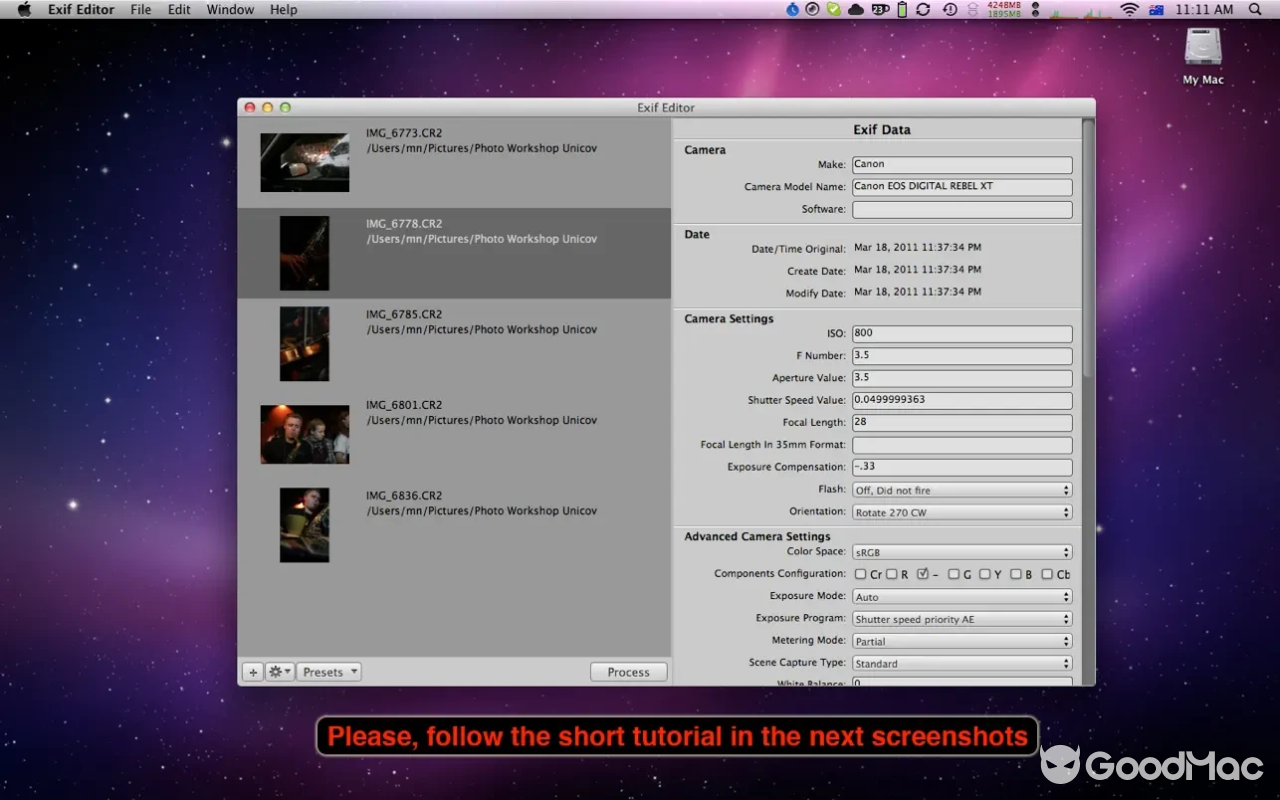
Task: Uncheck the ticked components configuration box
Action: [923, 573]
